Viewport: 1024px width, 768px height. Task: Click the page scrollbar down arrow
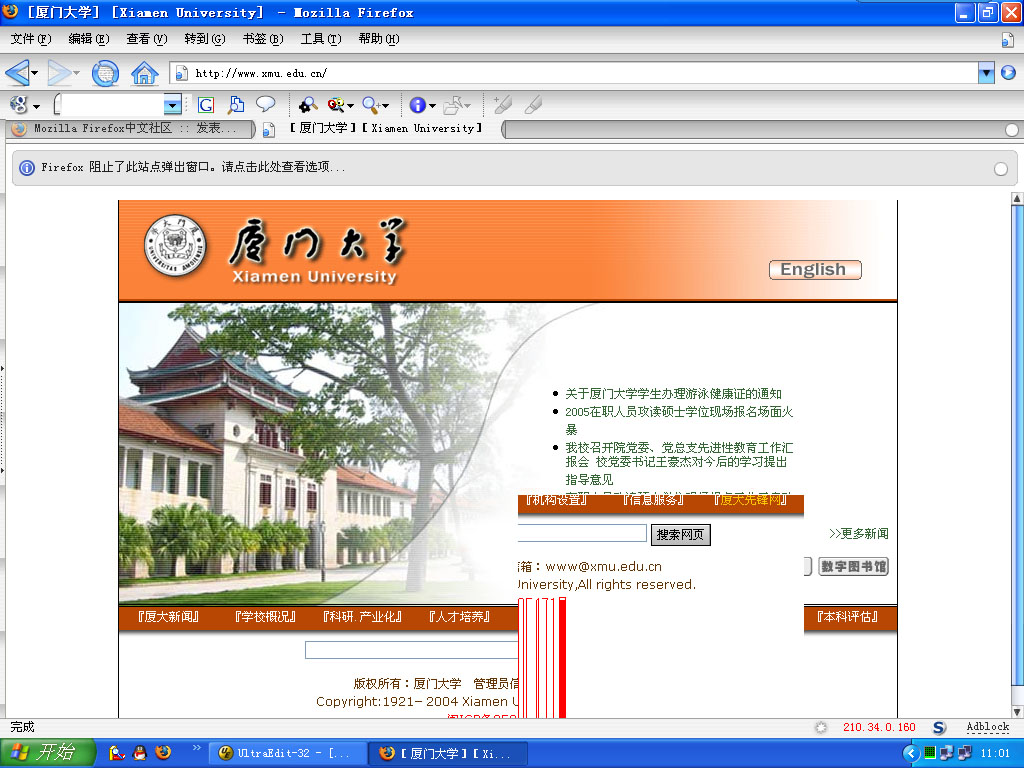[x=1017, y=712]
